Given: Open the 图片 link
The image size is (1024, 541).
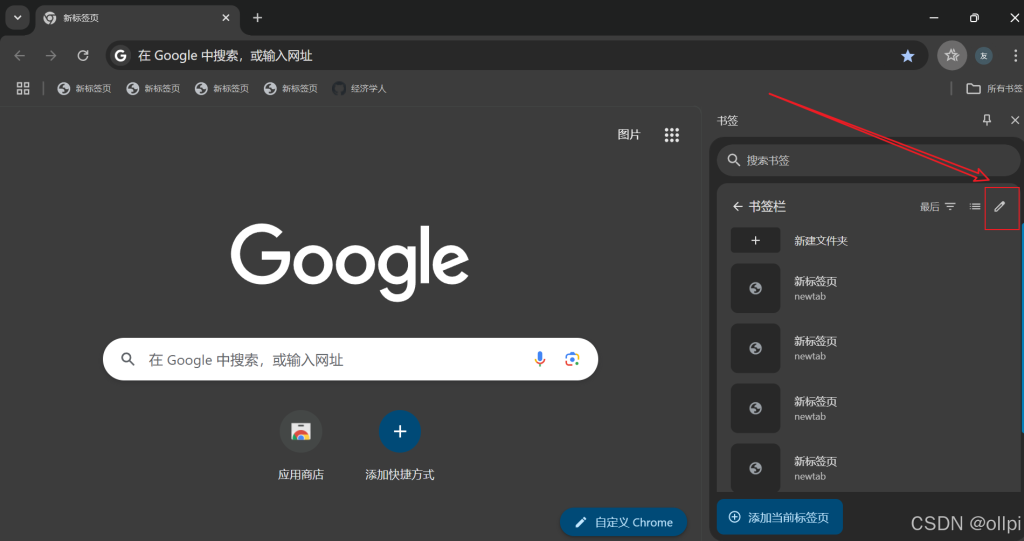Looking at the screenshot, I should 629,135.
